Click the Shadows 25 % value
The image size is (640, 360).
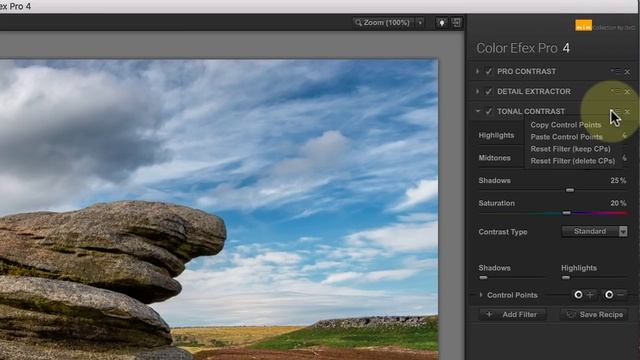(618, 180)
